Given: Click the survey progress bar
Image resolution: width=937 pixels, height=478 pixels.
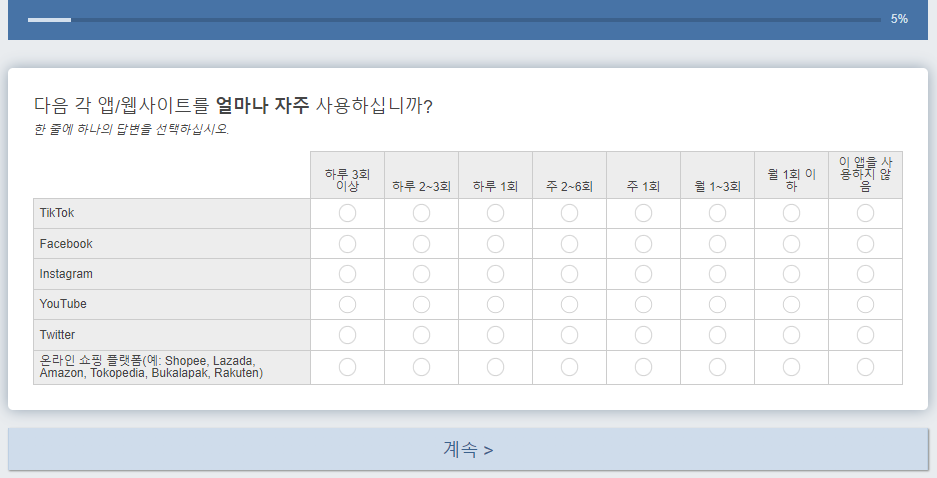Looking at the screenshot, I should (x=454, y=20).
